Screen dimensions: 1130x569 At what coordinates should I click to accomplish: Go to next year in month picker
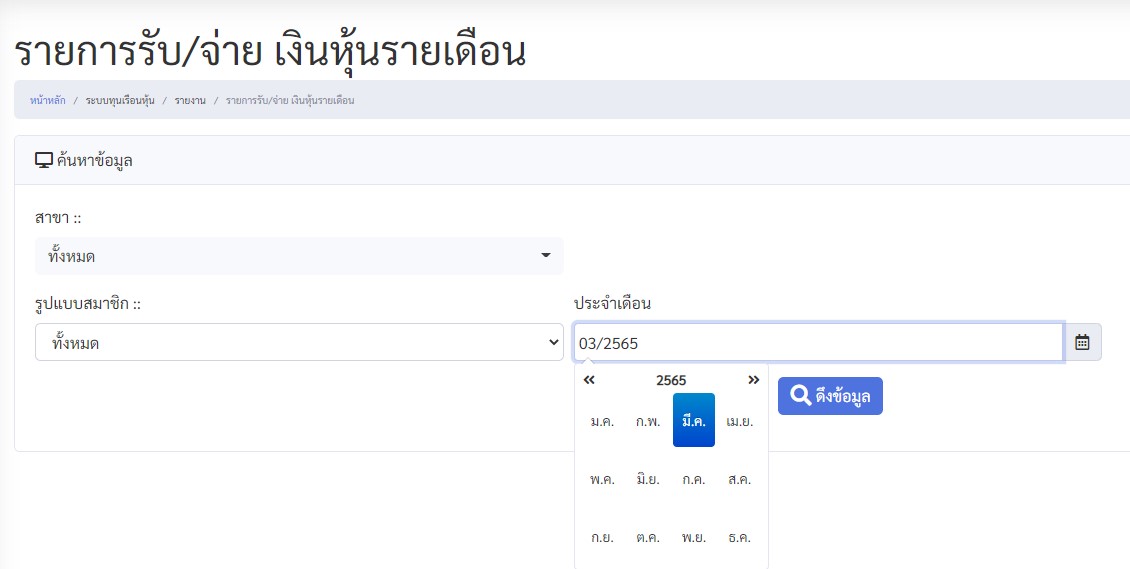753,380
